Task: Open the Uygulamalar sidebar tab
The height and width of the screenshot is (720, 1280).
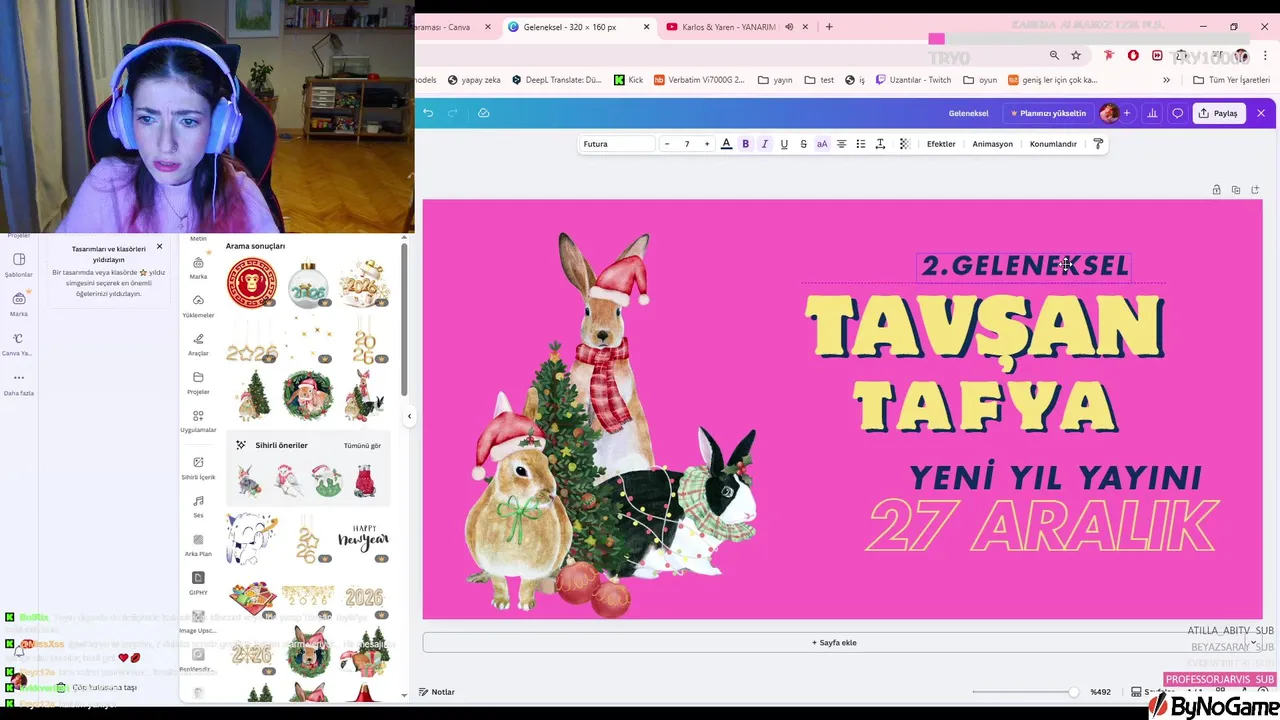Action: (x=198, y=421)
